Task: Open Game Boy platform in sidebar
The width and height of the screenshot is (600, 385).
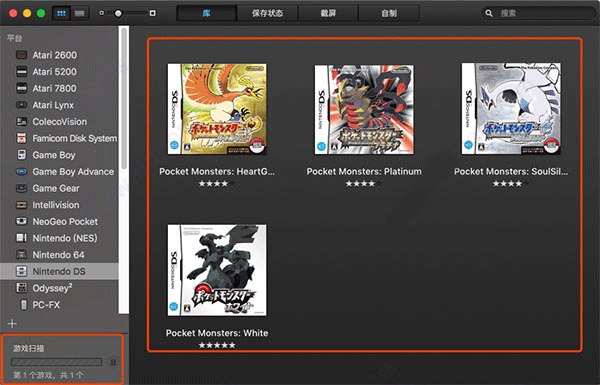Action: (x=54, y=155)
